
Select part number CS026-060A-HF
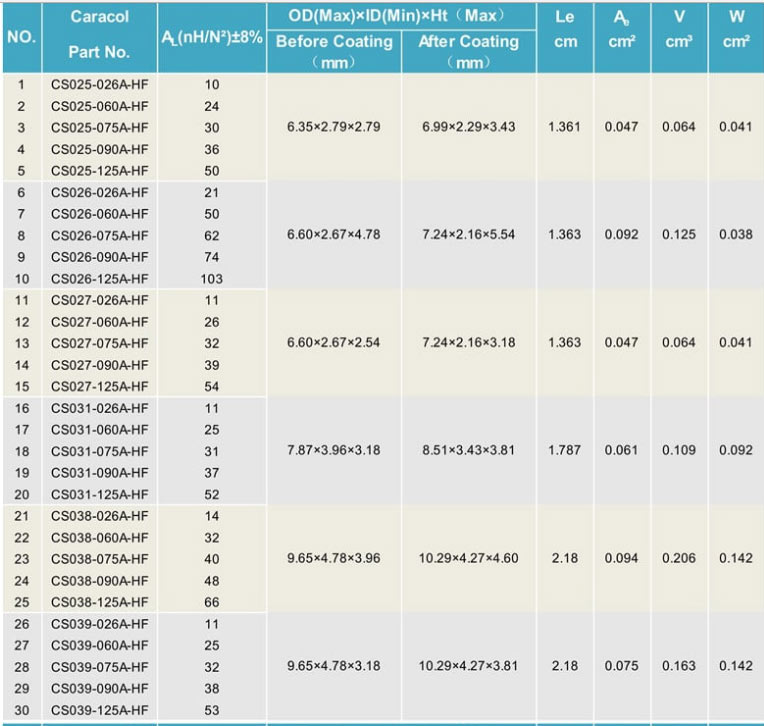click(99, 214)
